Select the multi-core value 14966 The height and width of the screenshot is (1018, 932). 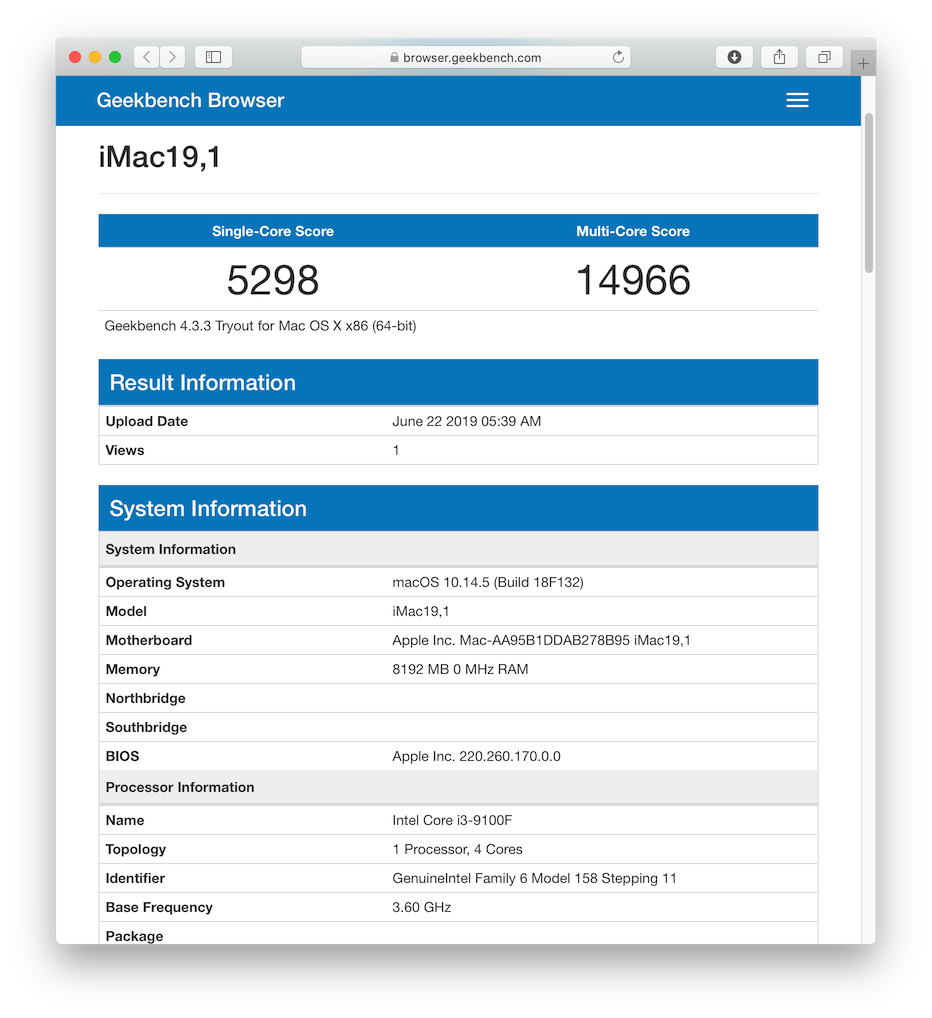point(633,280)
